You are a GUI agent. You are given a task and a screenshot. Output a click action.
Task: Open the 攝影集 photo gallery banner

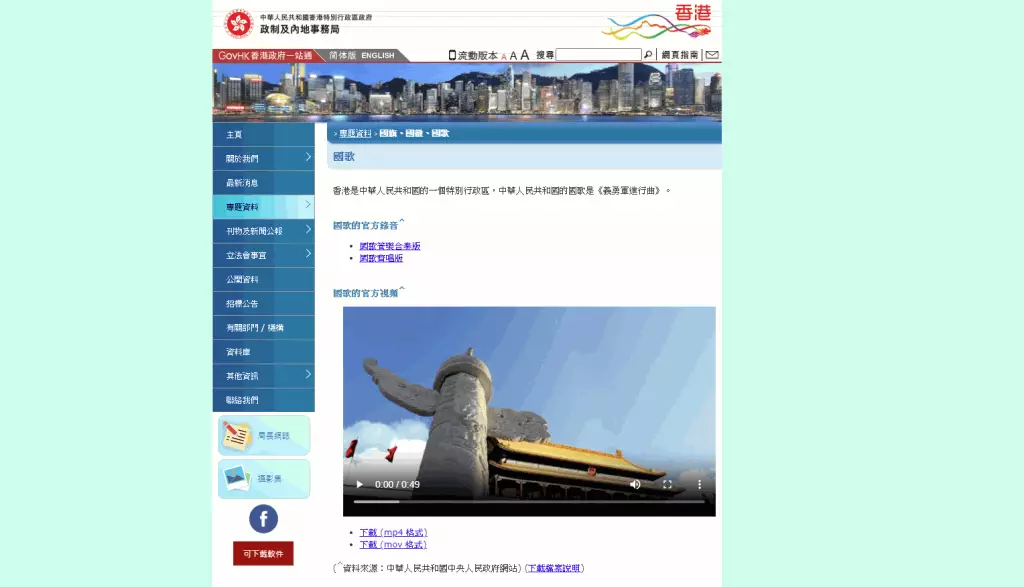point(264,479)
